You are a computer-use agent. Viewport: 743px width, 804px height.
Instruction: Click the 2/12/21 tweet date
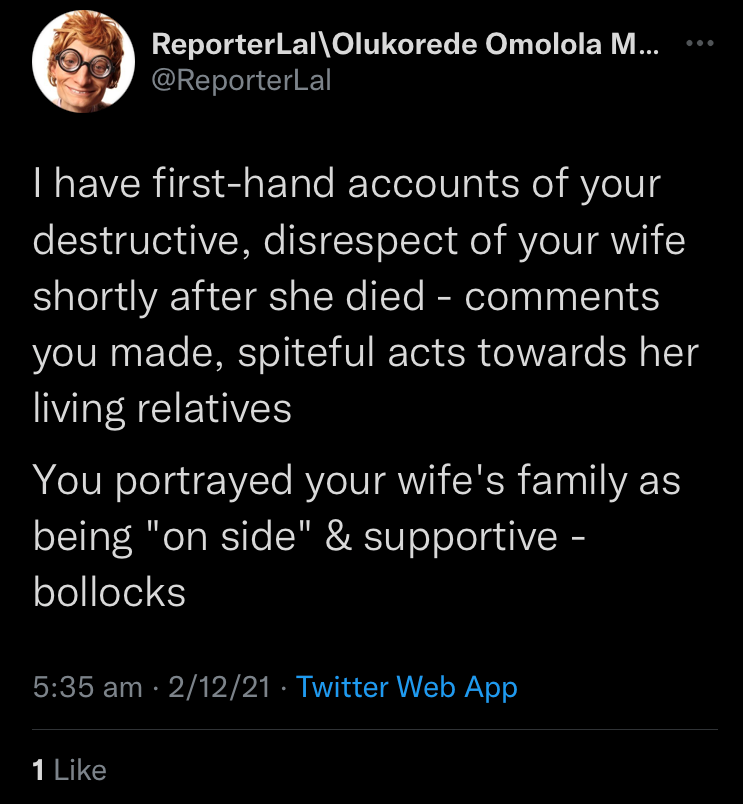point(220,687)
